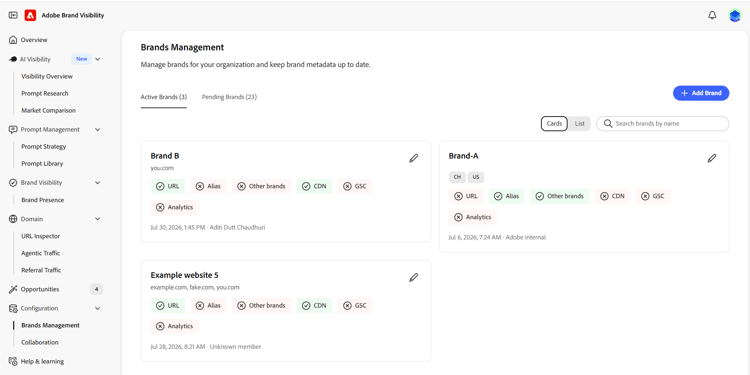750x375 pixels.
Task: Open the user profile avatar menu
Action: coord(735,15)
